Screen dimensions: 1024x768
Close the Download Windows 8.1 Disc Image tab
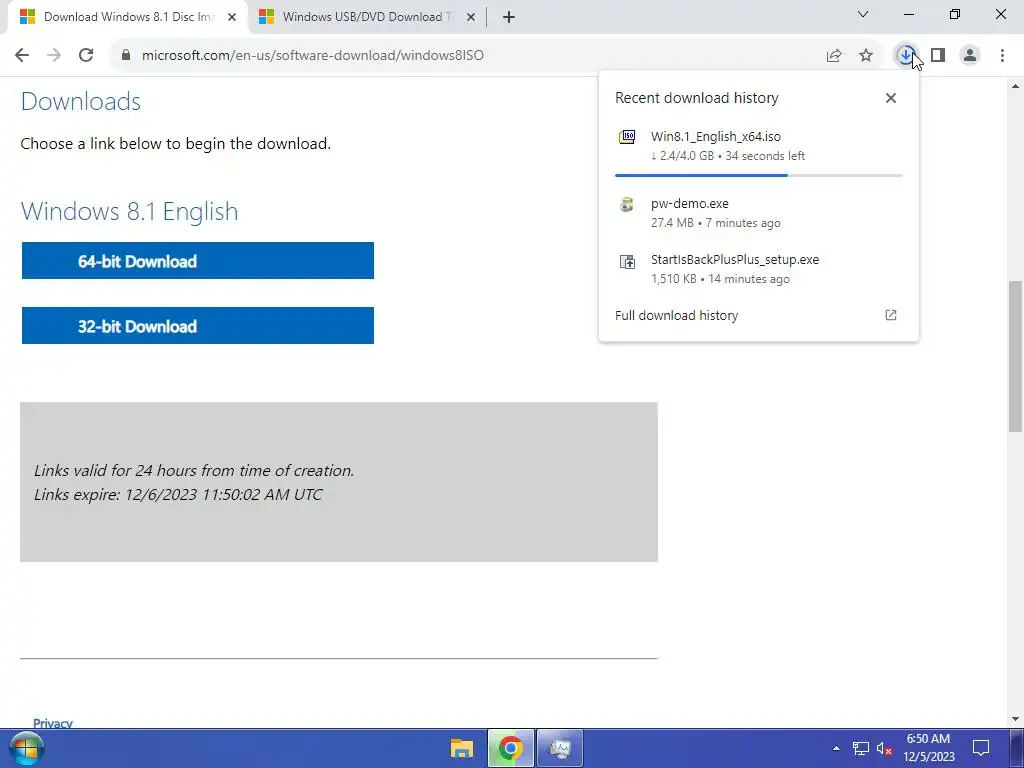click(232, 17)
